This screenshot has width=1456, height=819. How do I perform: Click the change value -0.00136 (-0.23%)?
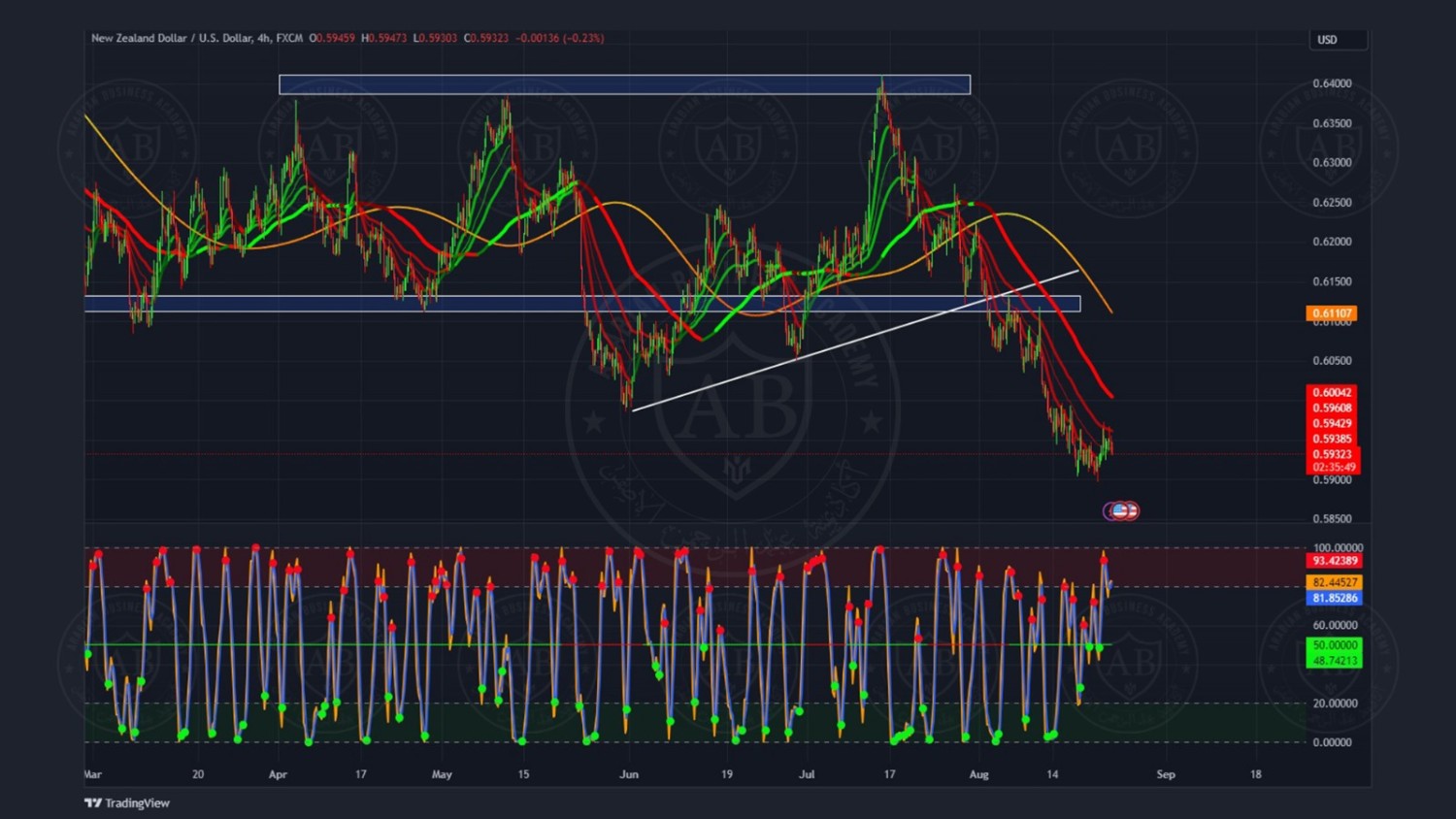point(559,38)
